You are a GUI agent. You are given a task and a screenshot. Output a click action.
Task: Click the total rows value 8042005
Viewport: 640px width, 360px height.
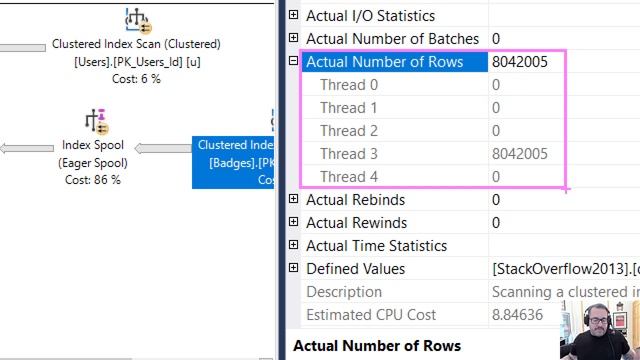coord(520,62)
